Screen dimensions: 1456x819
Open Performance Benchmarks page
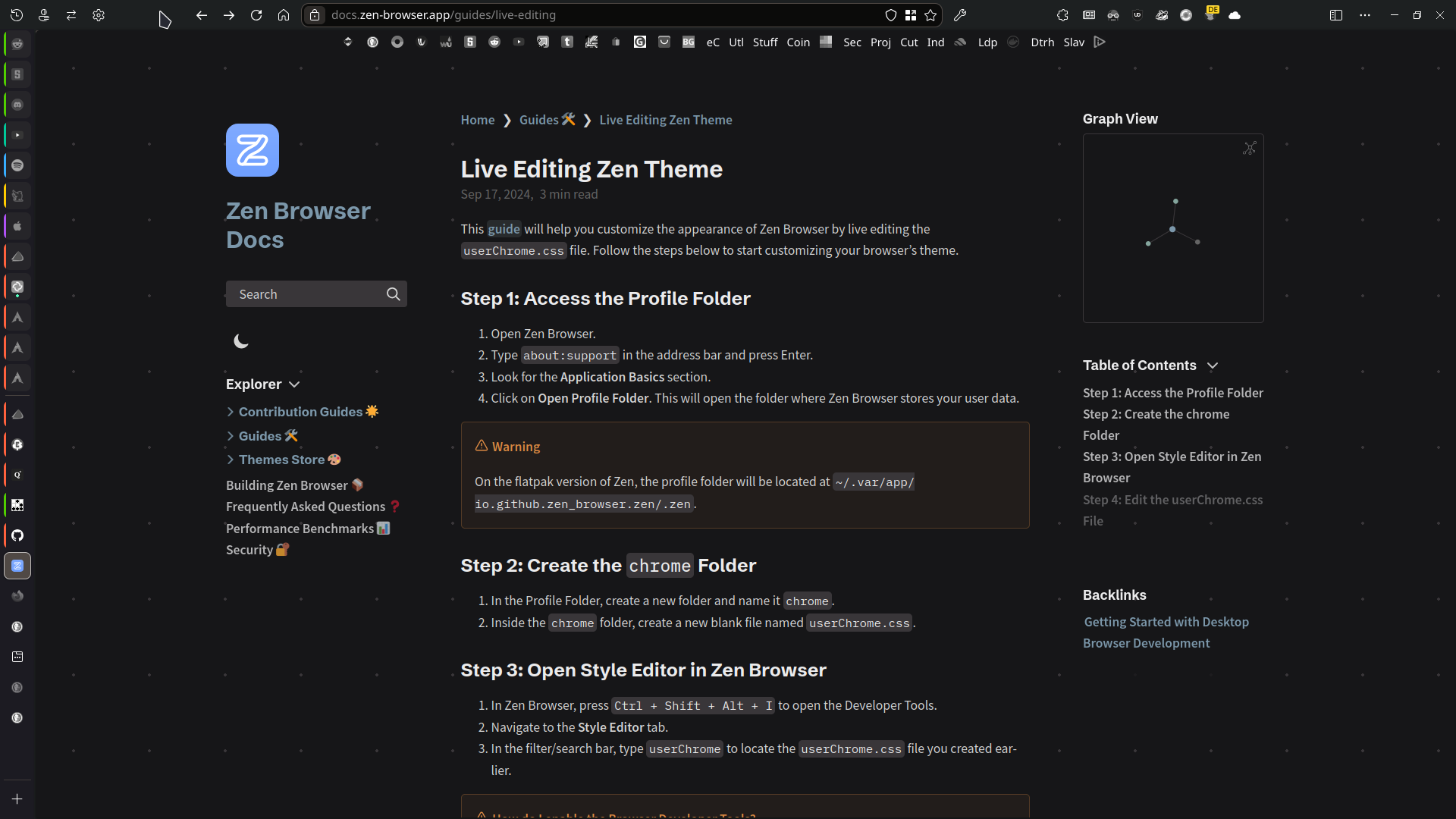(308, 529)
